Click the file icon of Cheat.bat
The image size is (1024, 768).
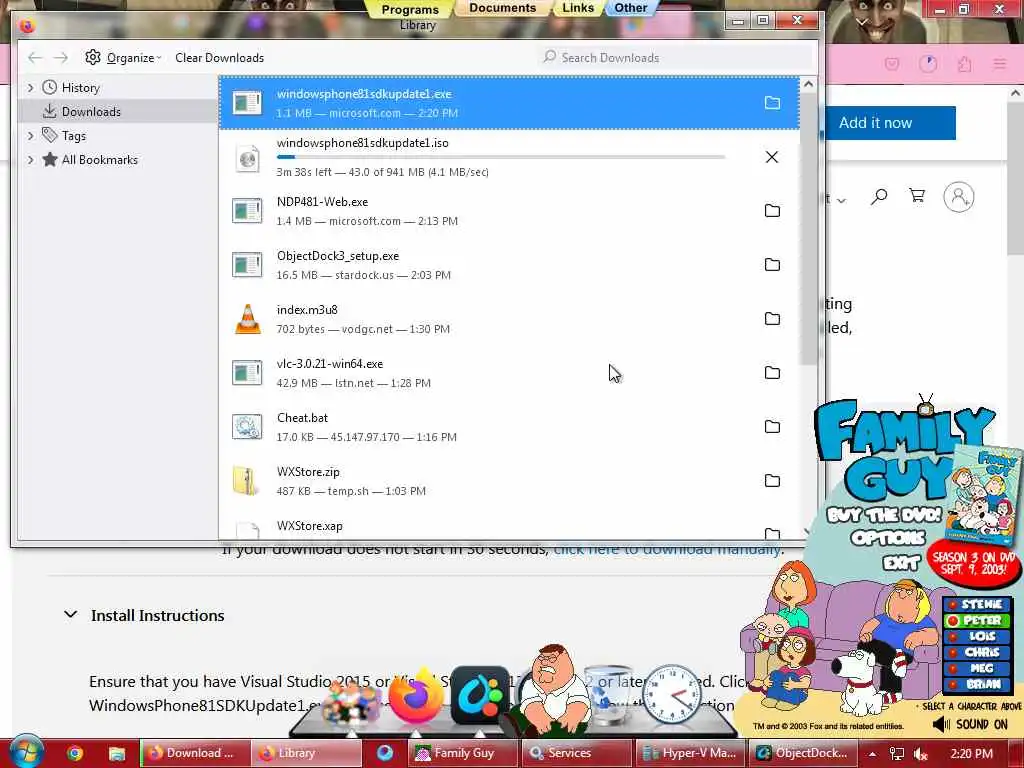coord(248,427)
